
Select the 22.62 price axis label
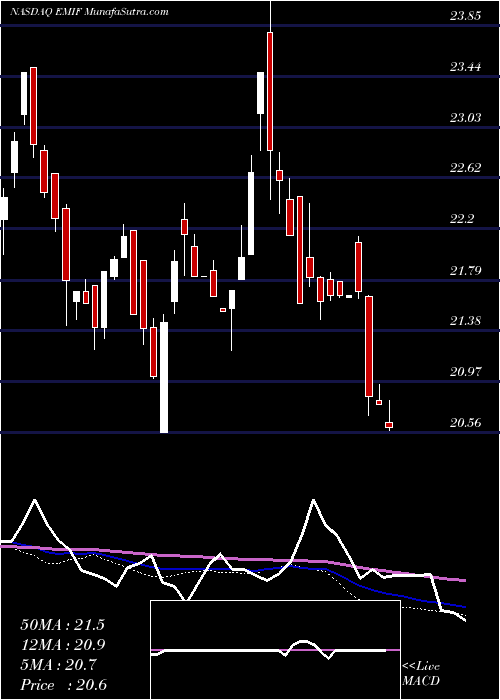coord(465,168)
